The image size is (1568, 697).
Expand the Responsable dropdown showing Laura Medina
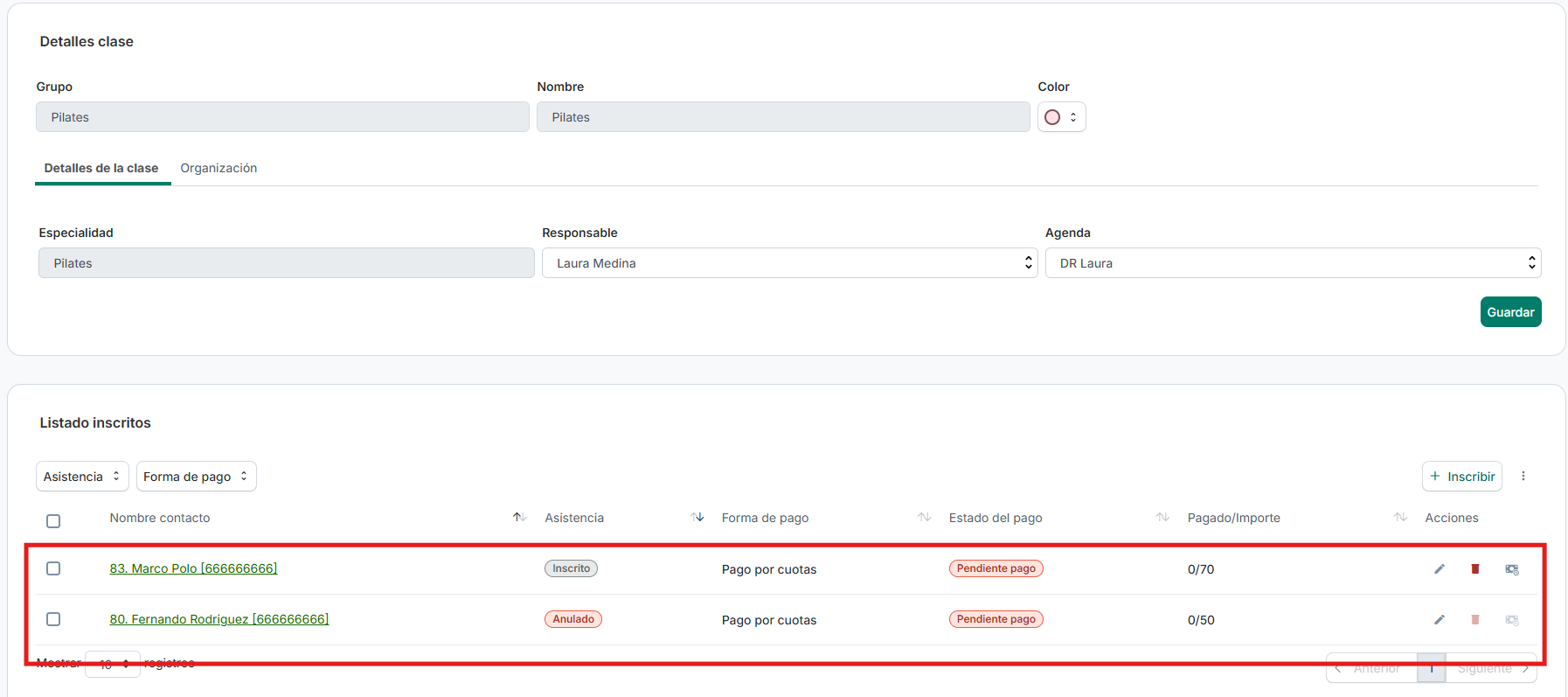point(788,263)
